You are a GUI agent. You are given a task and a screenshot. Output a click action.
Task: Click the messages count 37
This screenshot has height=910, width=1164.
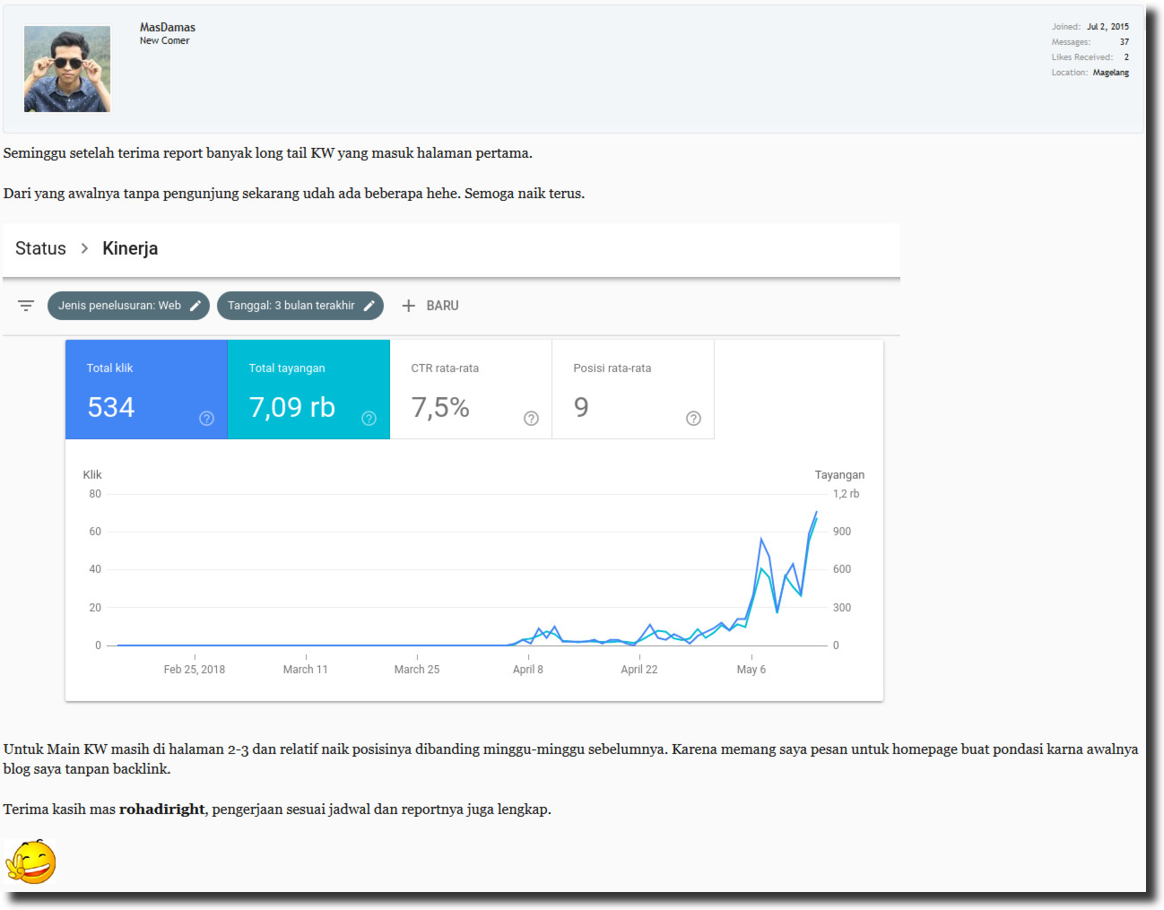[1124, 42]
